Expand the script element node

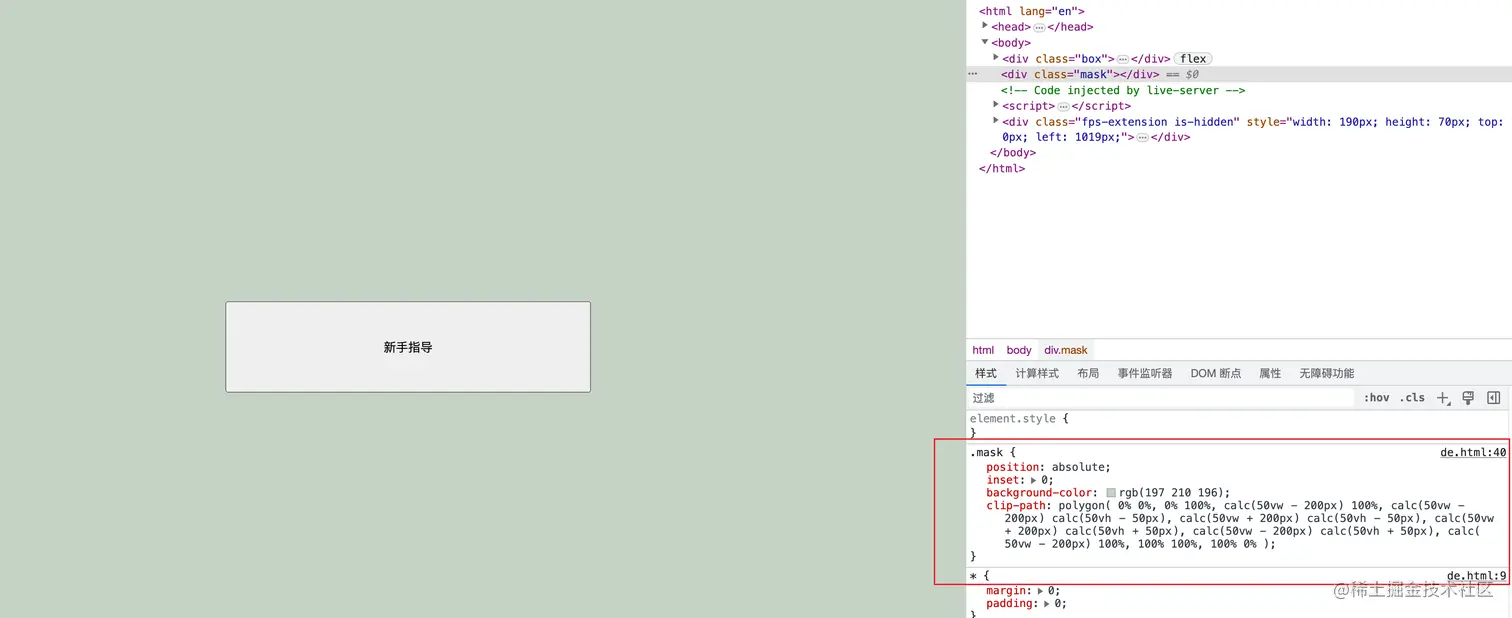pos(996,105)
